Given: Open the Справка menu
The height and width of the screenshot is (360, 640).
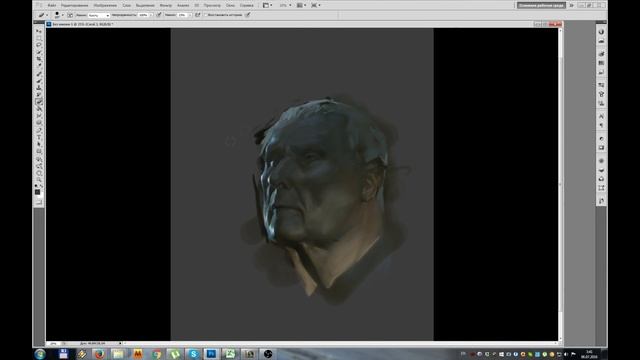Looking at the screenshot, I should [x=247, y=5].
